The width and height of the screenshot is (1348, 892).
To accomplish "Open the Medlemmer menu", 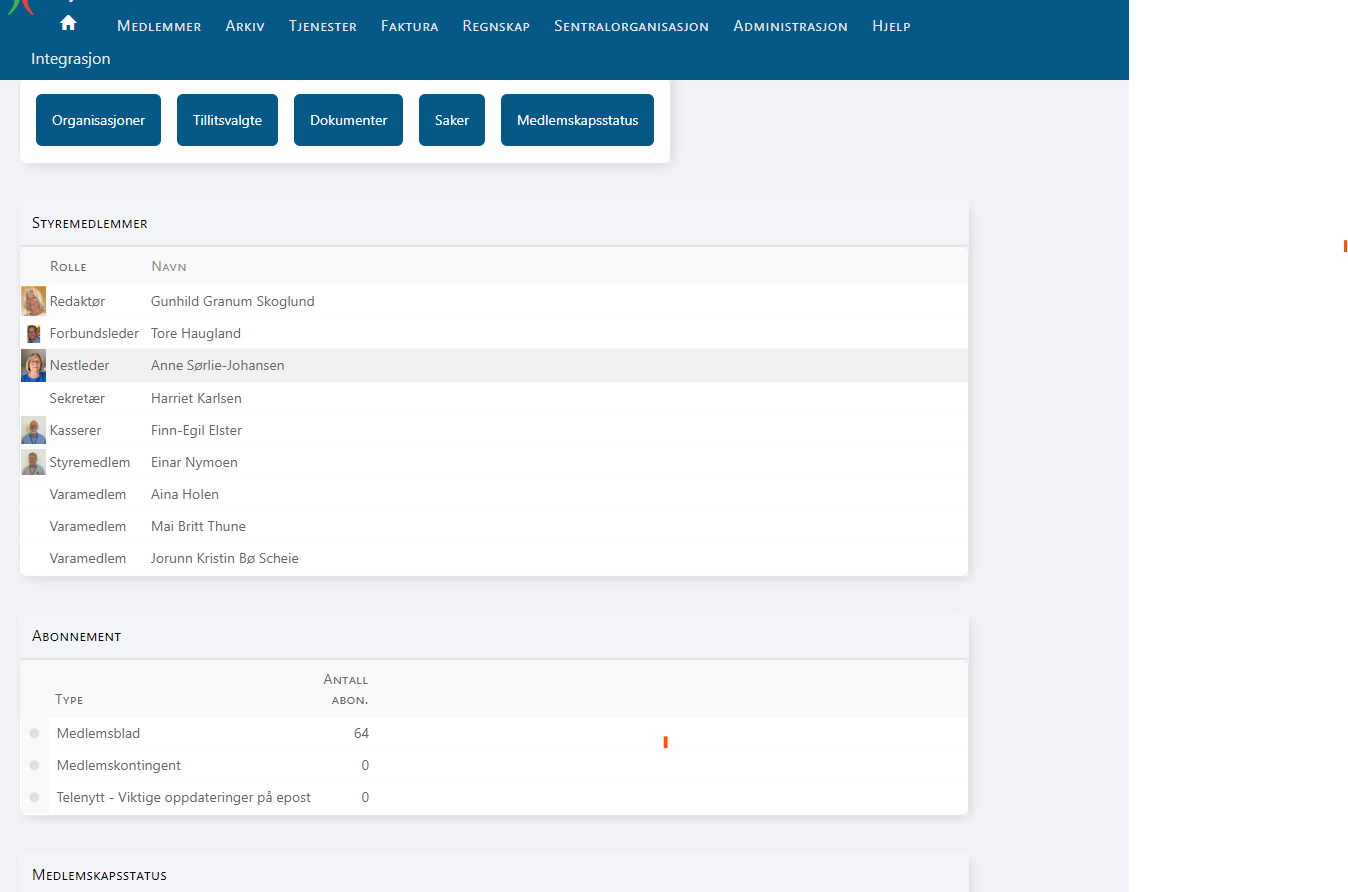I will [159, 26].
